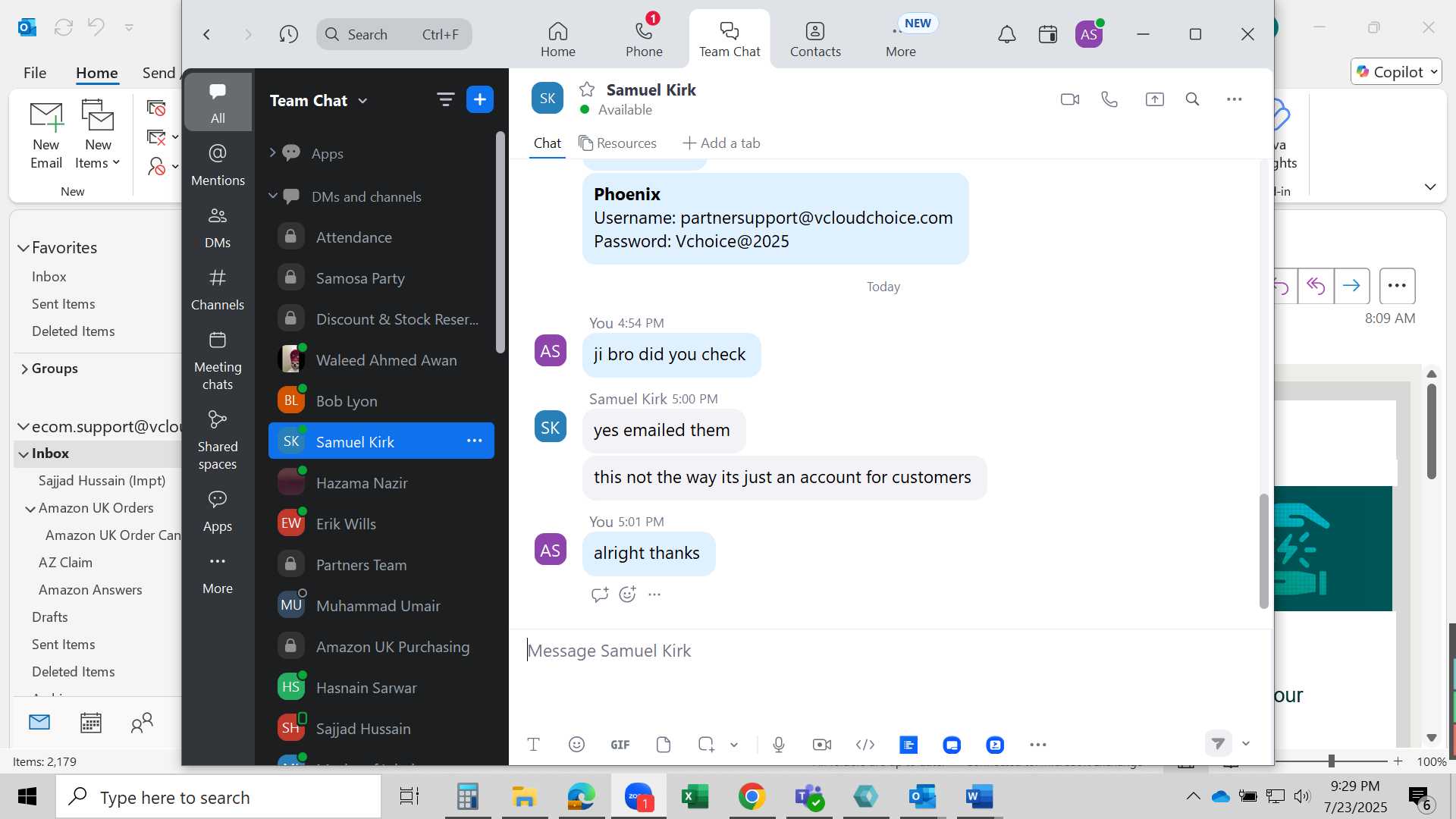Click the send message button

point(1218,743)
